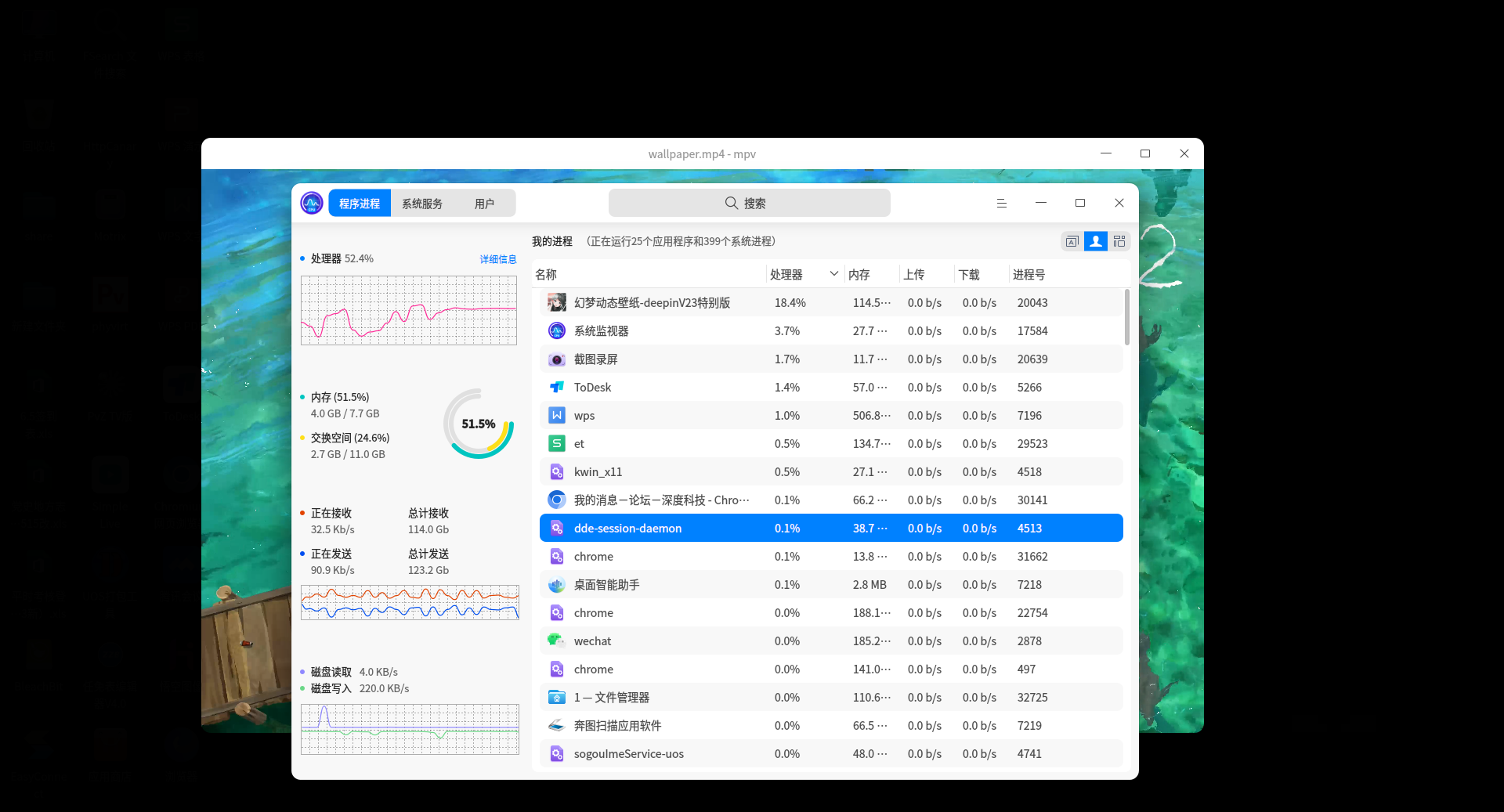Click the wechat process icon
Viewport: 1504px width, 812px height.
557,641
